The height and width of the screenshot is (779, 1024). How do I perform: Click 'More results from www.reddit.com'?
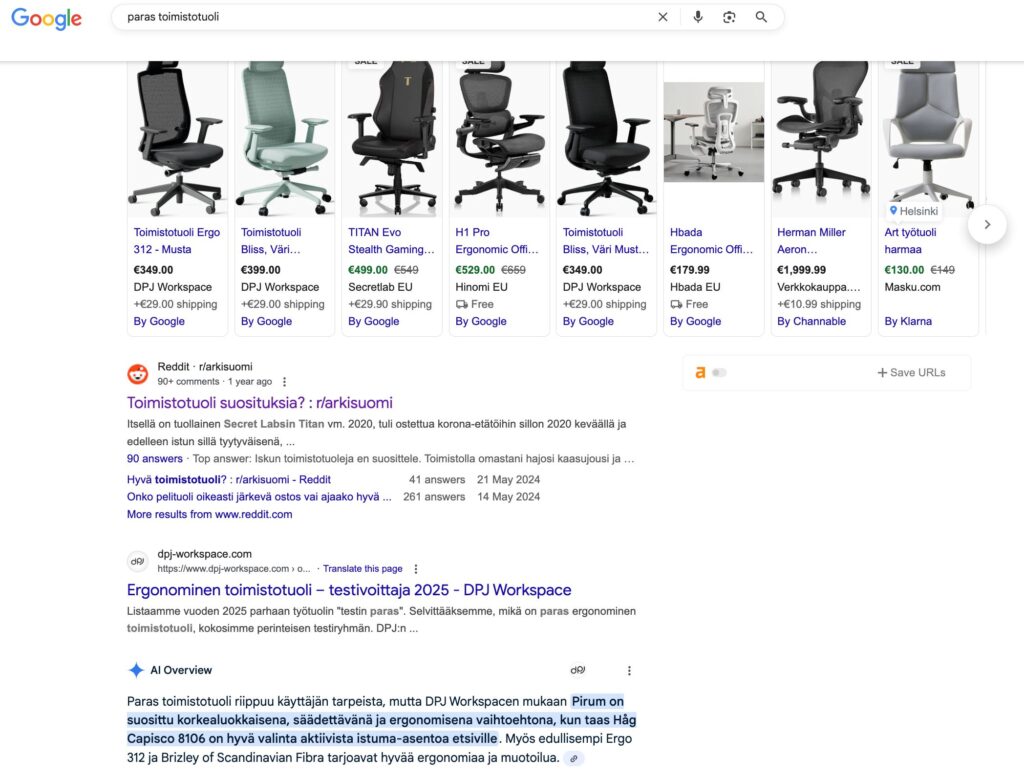[x=209, y=514]
